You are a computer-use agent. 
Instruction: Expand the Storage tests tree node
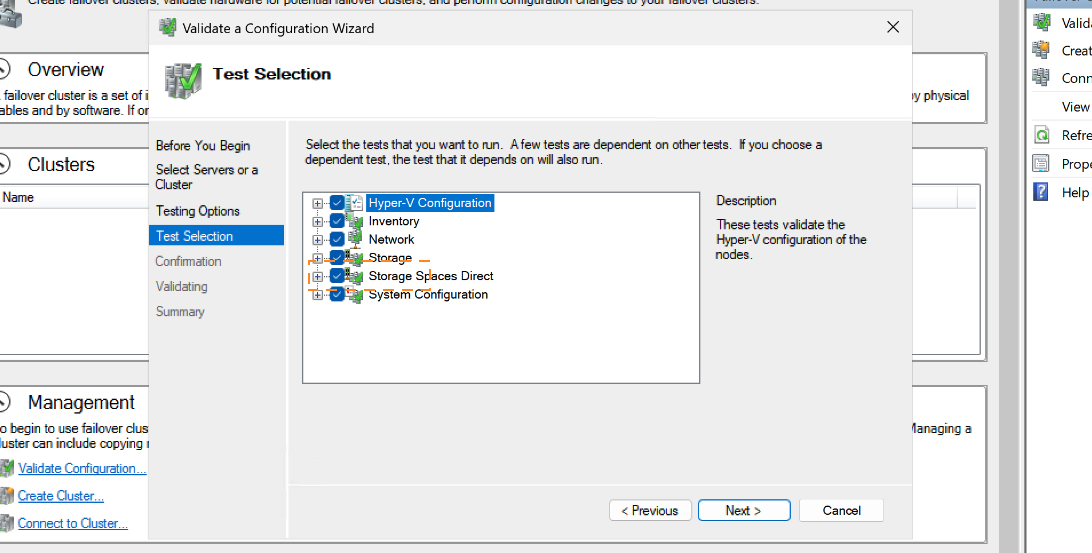click(318, 258)
